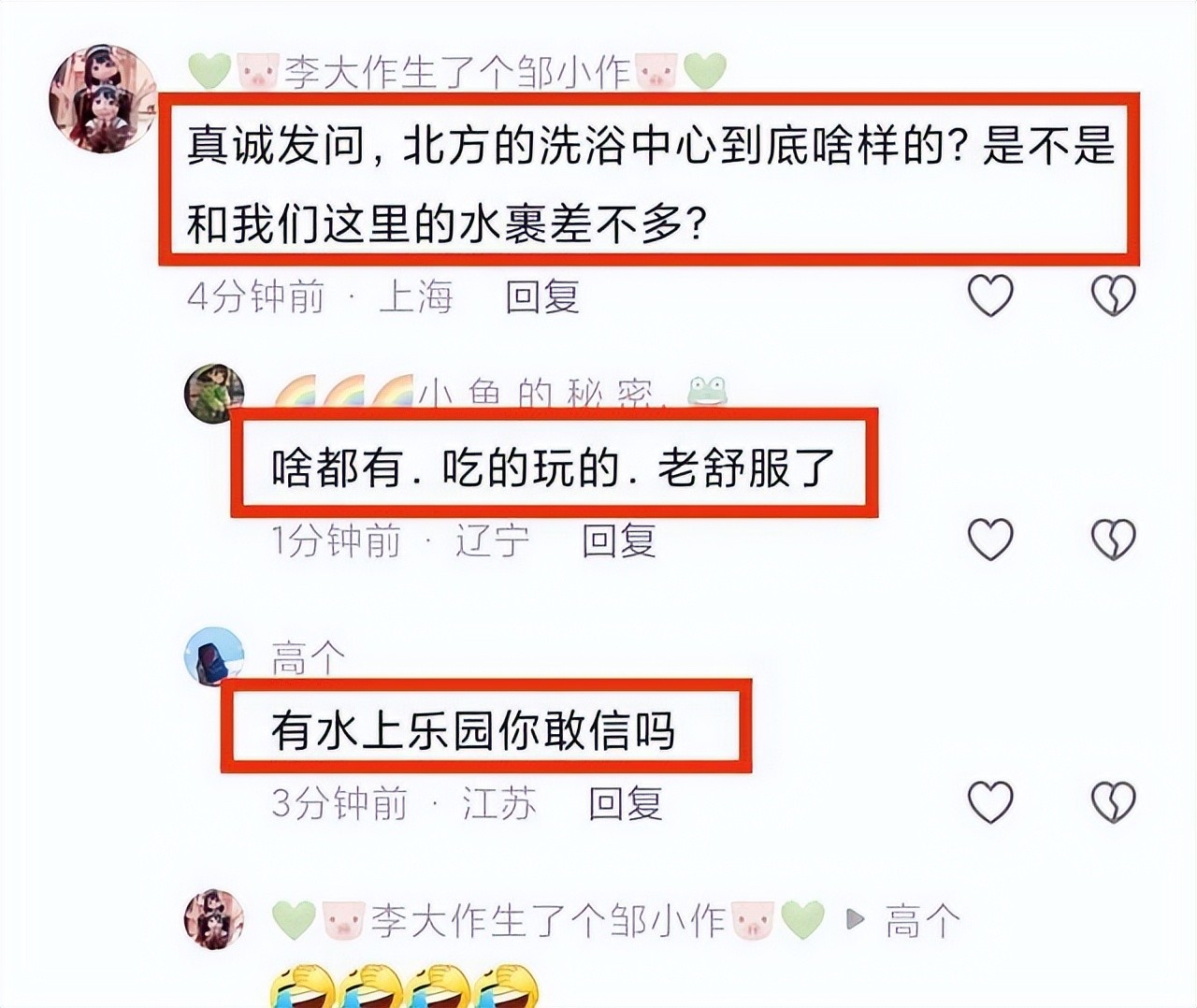This screenshot has width=1197, height=1008.
Task: Dislike the 辽宁 reply with broken heart
Action: 1113,540
